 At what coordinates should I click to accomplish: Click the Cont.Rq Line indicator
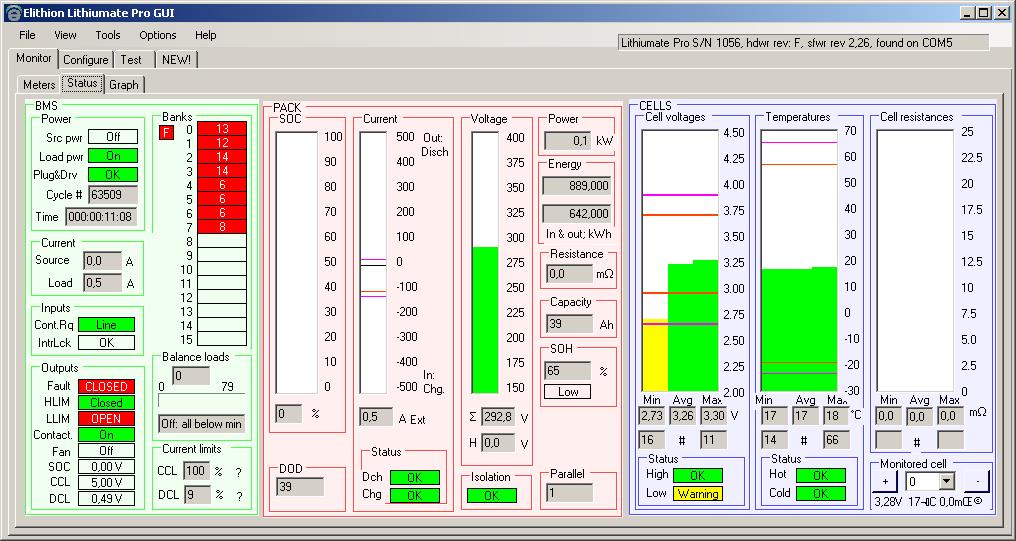coord(106,325)
